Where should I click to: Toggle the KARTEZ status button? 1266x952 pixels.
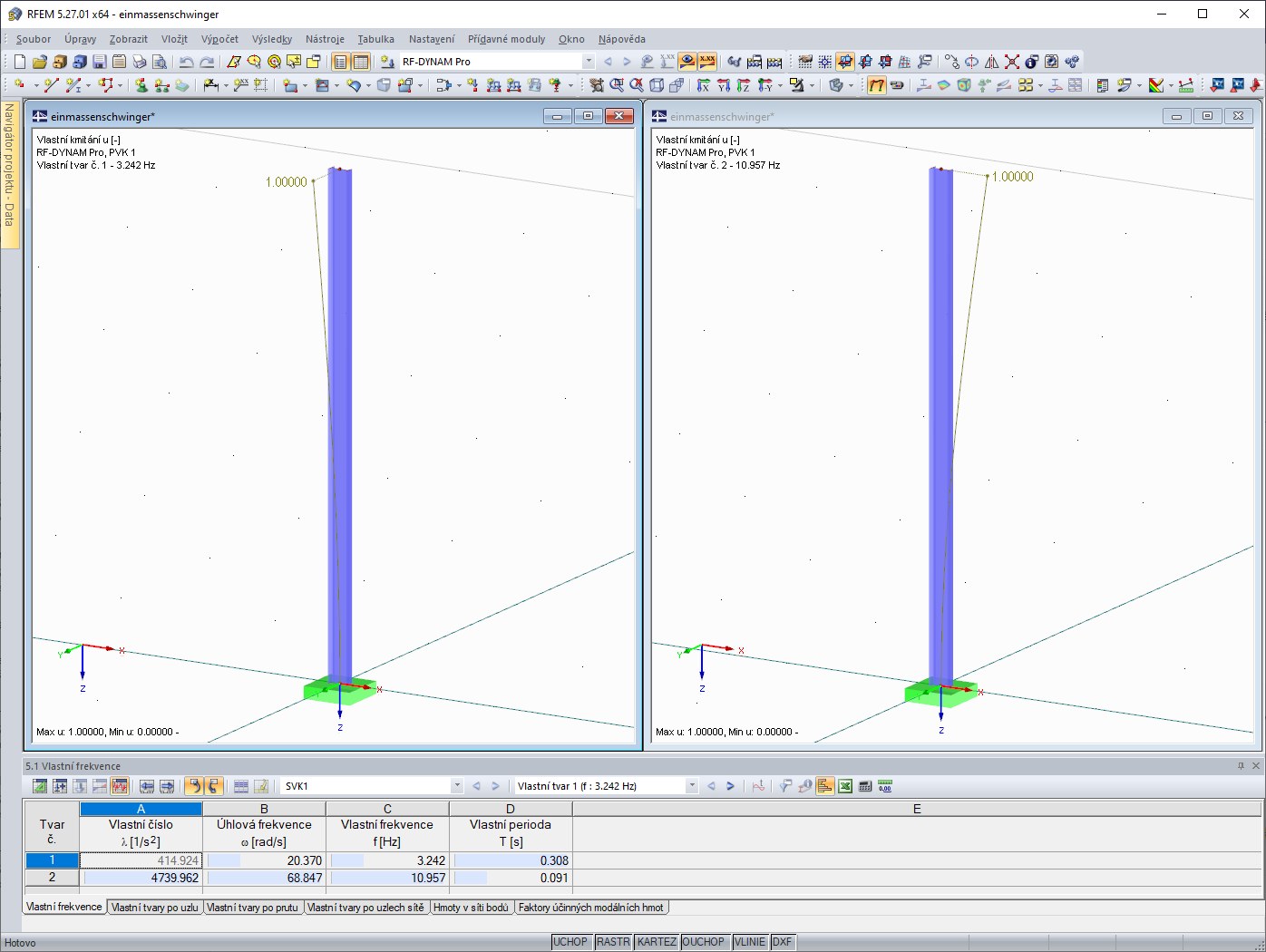[657, 942]
